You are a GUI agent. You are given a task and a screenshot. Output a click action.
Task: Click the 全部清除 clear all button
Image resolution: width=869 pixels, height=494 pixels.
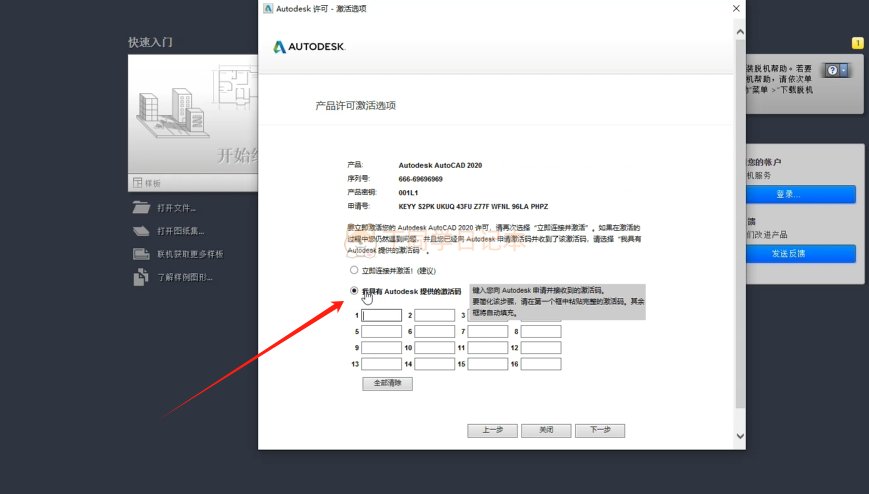(387, 384)
